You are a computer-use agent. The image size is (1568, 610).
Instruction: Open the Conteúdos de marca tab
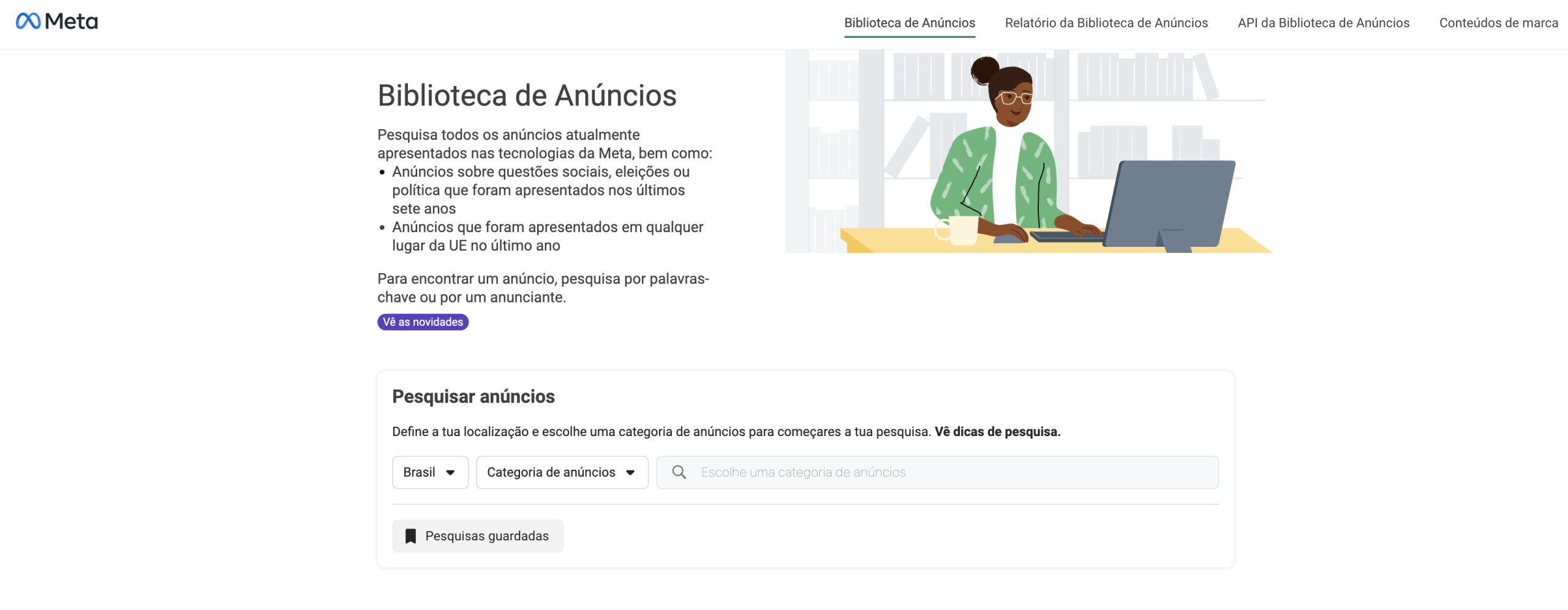1498,23
